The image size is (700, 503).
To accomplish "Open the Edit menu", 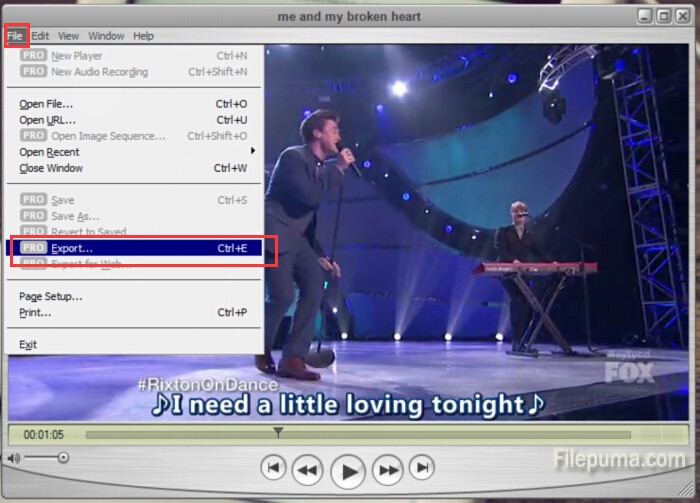I will (x=40, y=36).
